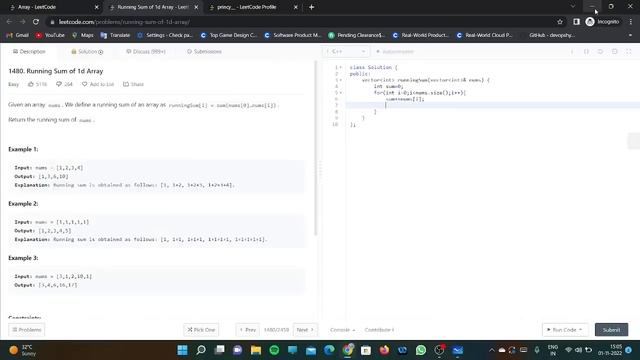Click the Share button
Viewport: 640px width, 360px height.
[x=133, y=84]
